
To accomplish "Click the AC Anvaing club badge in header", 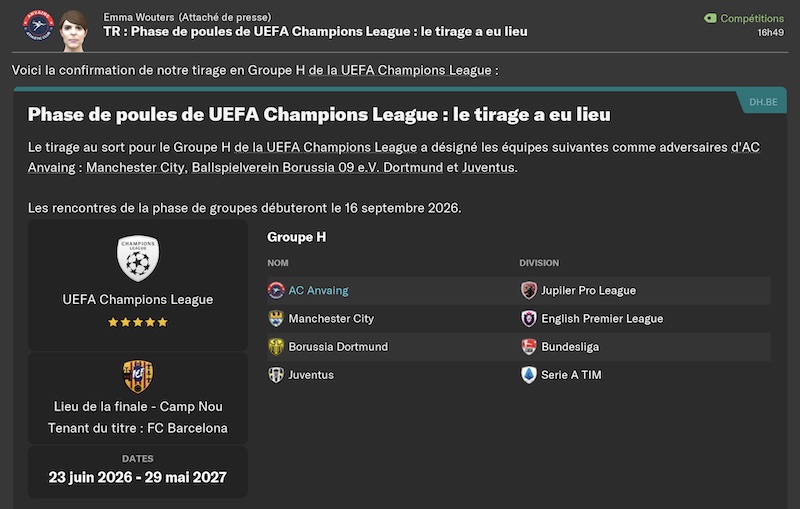I will tap(38, 26).
